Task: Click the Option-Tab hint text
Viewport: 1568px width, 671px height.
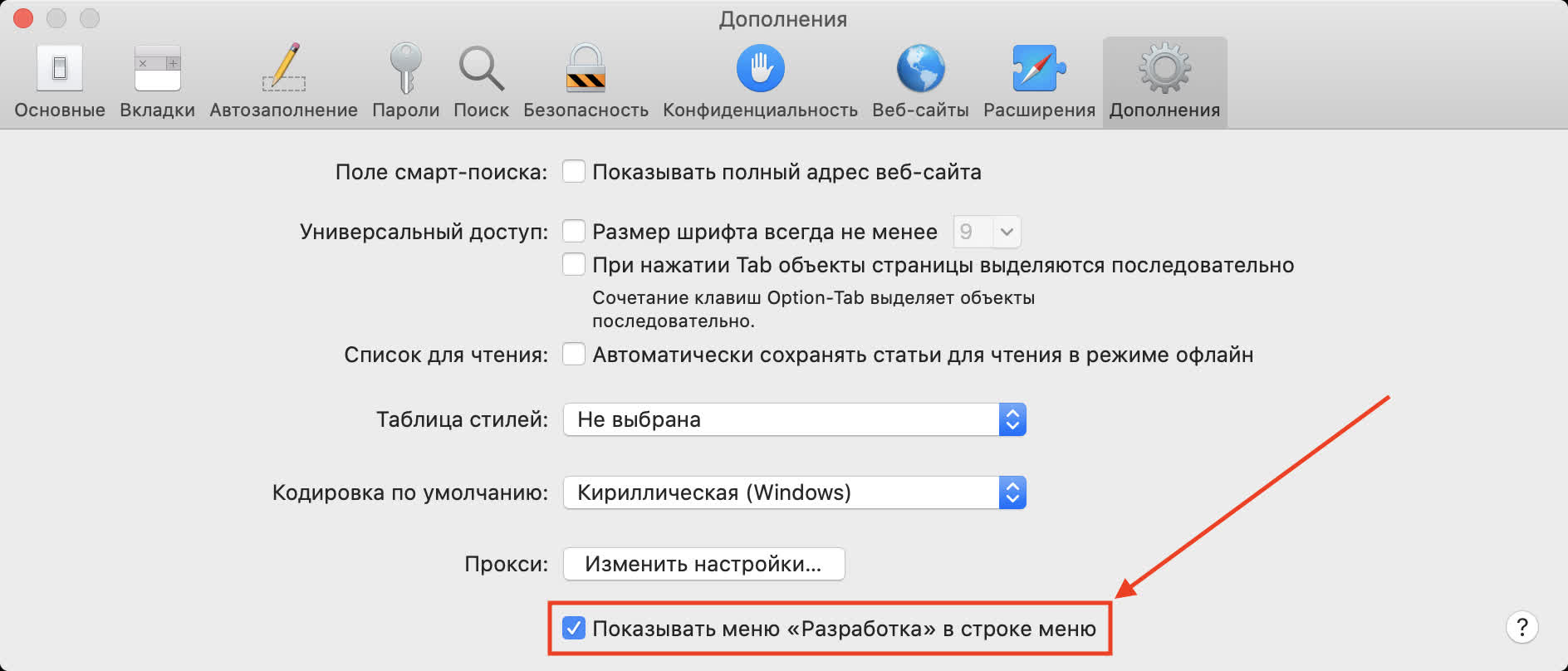Action: [x=813, y=309]
